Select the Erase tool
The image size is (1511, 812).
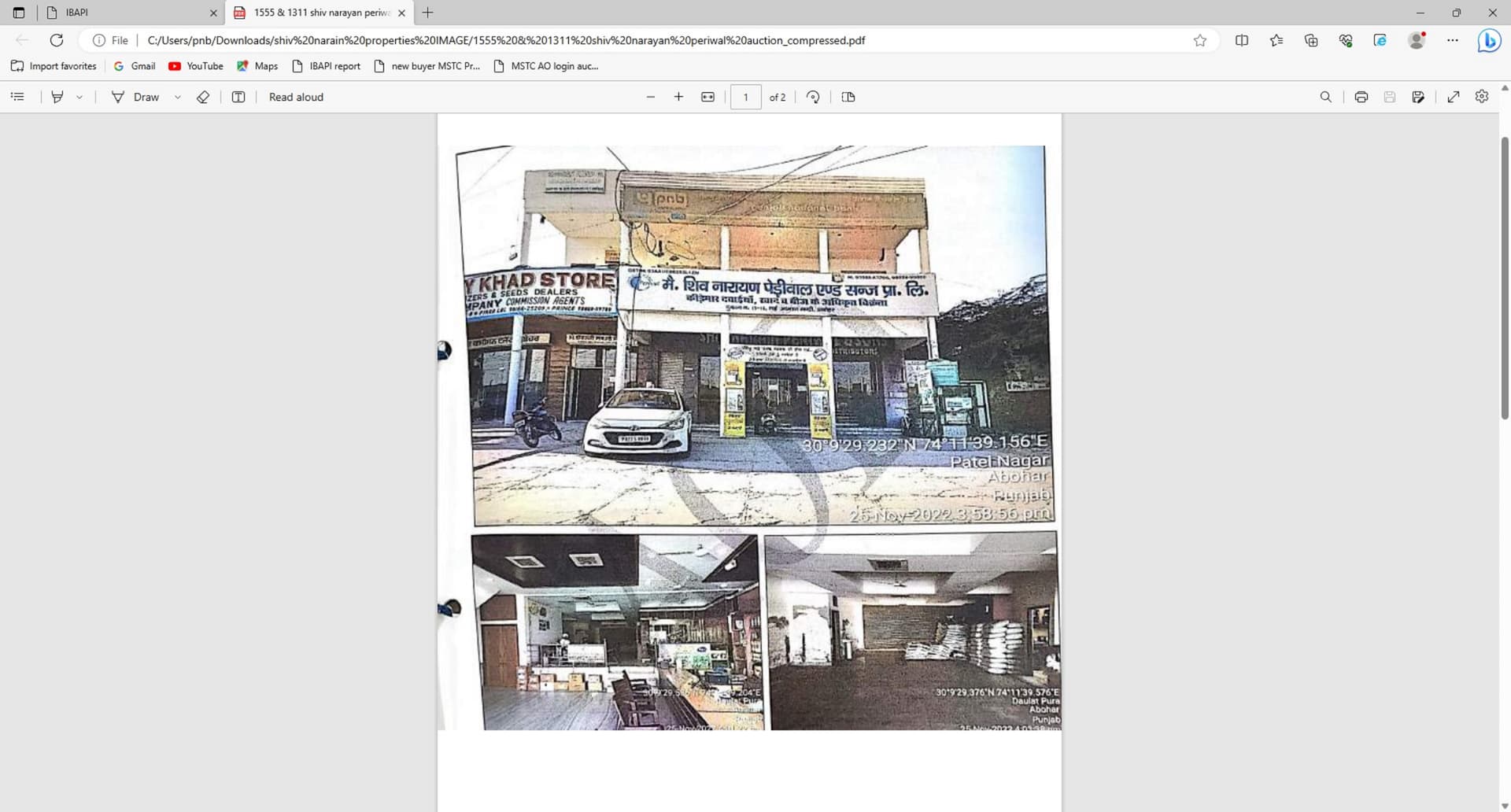(203, 97)
